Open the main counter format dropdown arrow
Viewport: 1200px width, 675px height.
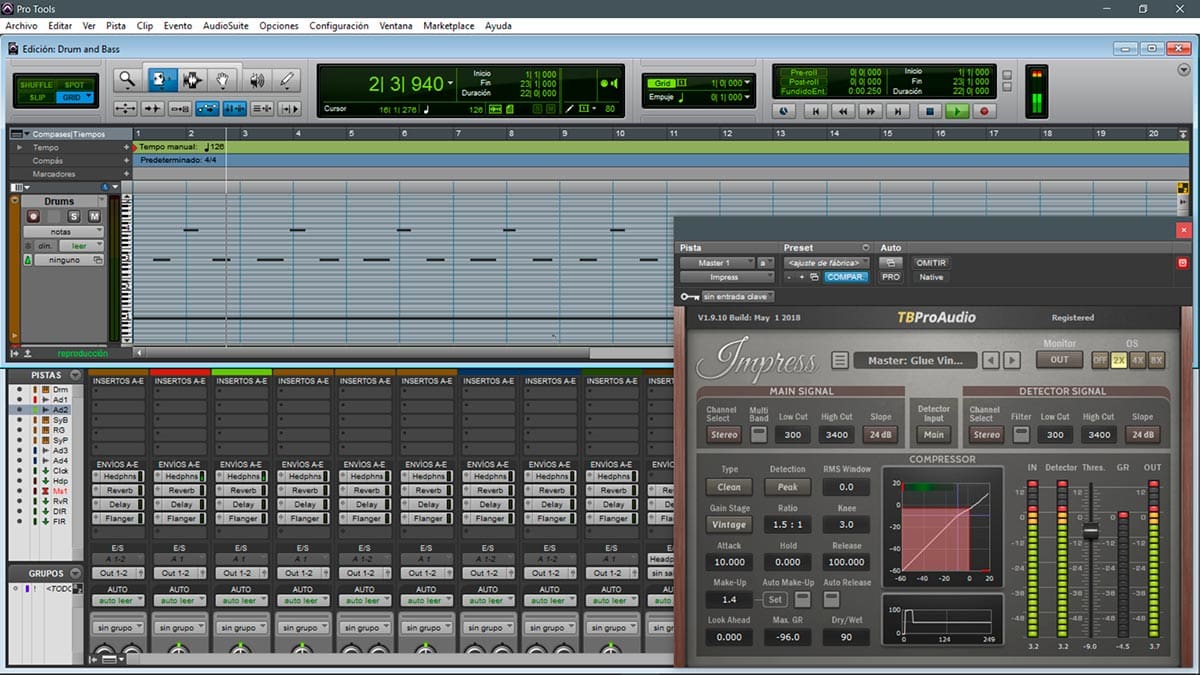[451, 84]
